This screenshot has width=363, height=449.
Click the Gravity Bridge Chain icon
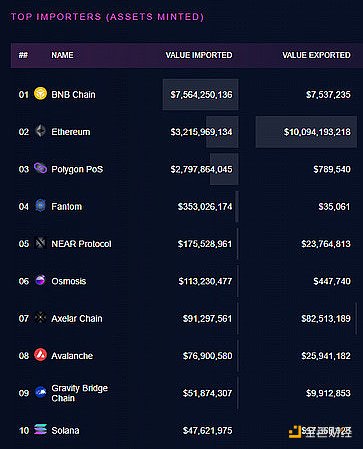[x=40, y=392]
